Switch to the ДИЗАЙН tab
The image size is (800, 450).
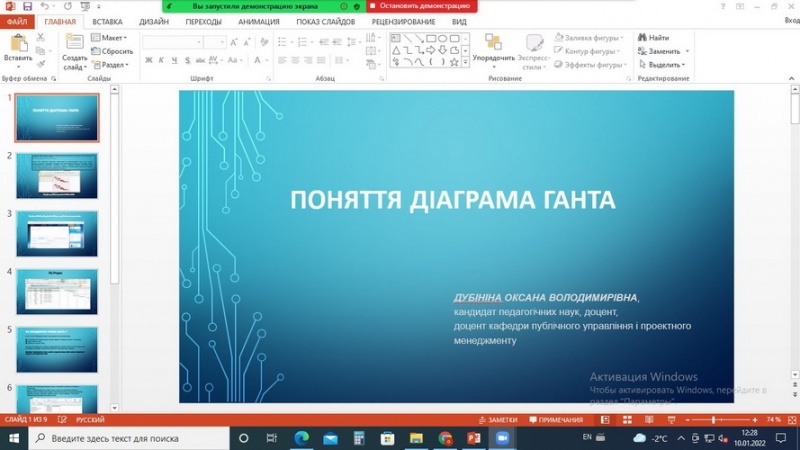(x=154, y=22)
